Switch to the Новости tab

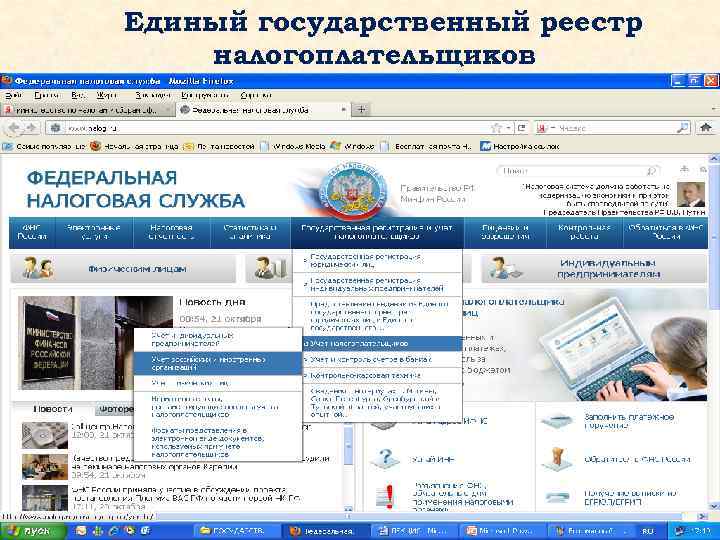point(53,409)
